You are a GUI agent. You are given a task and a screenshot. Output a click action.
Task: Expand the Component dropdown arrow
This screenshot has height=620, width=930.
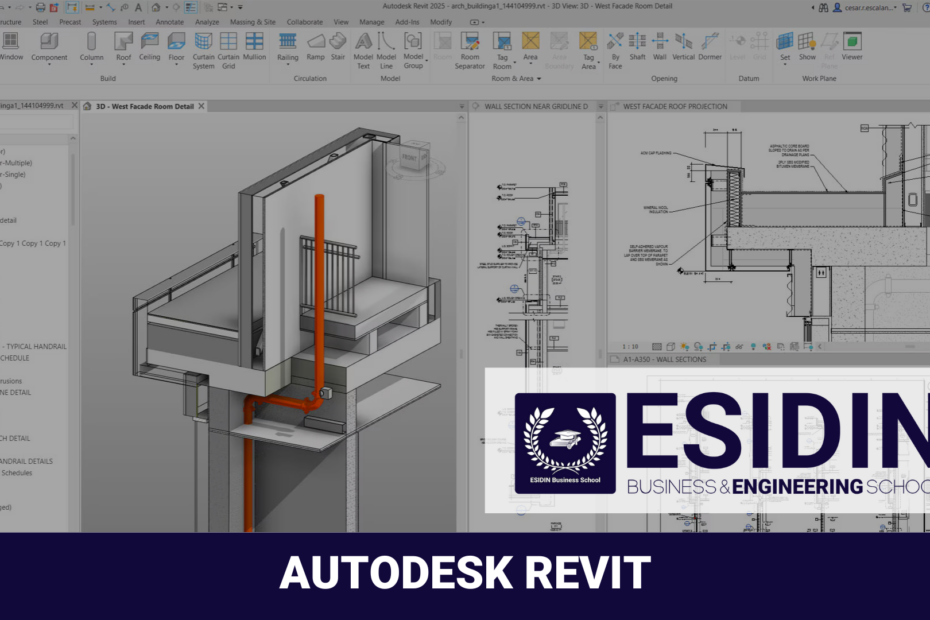tap(49, 66)
